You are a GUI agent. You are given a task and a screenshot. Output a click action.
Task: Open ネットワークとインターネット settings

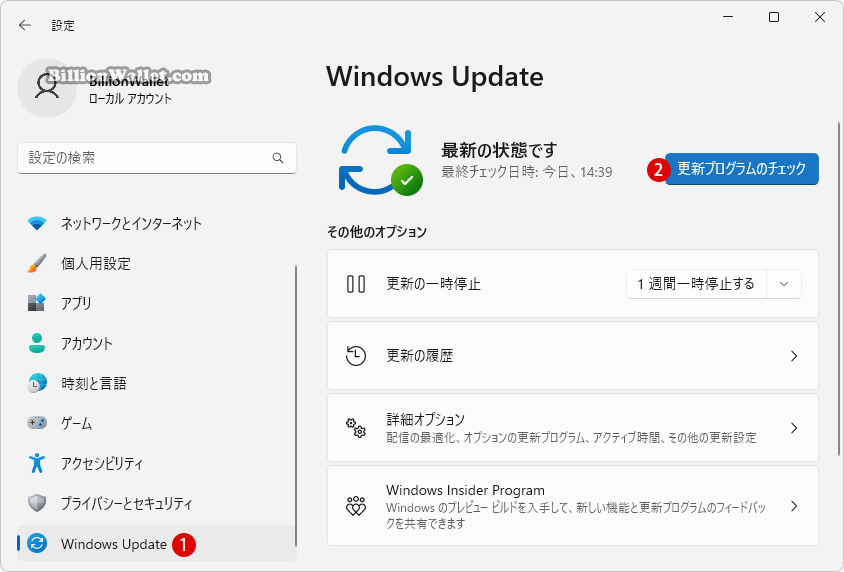click(156, 223)
